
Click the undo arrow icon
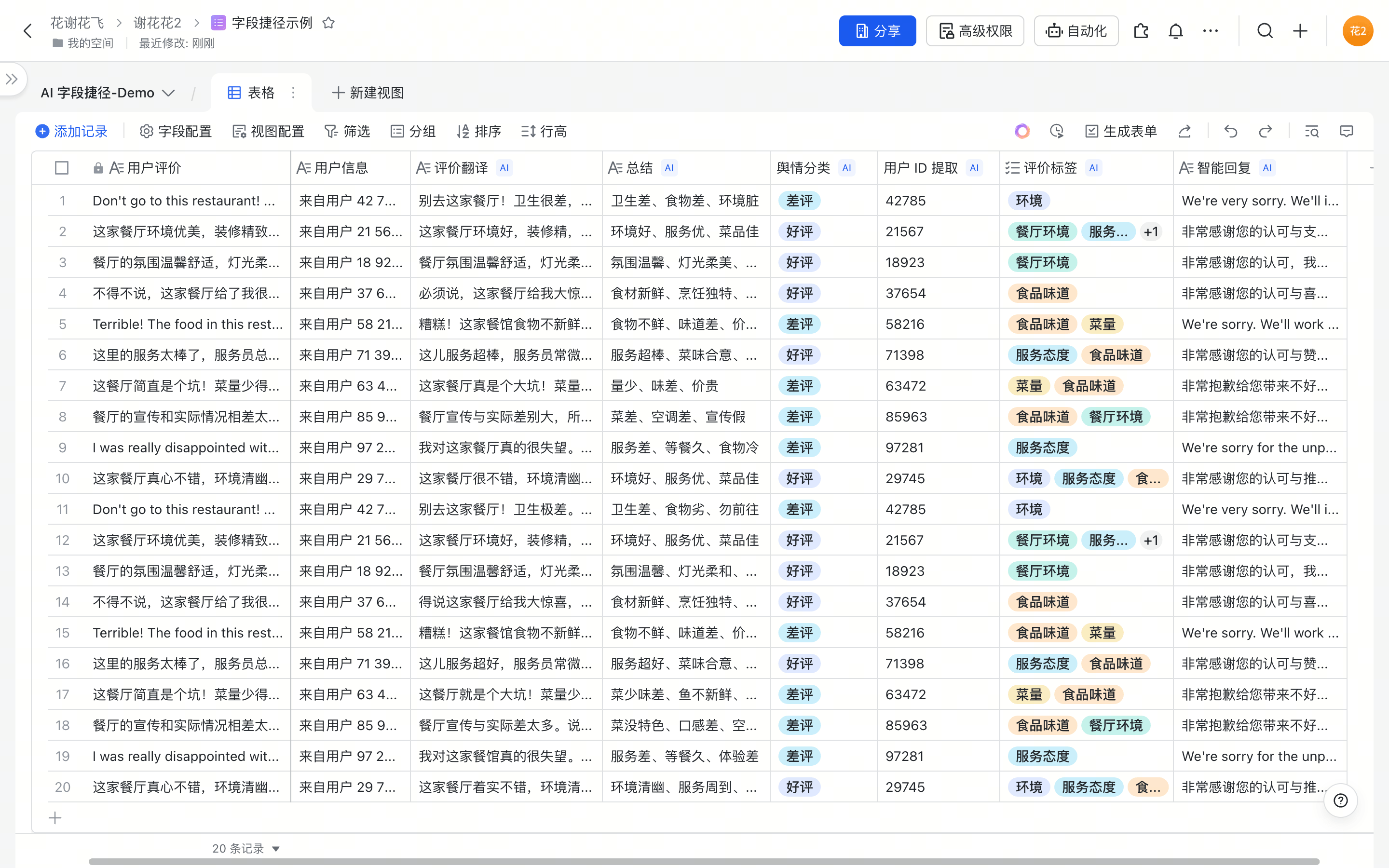[1230, 132]
